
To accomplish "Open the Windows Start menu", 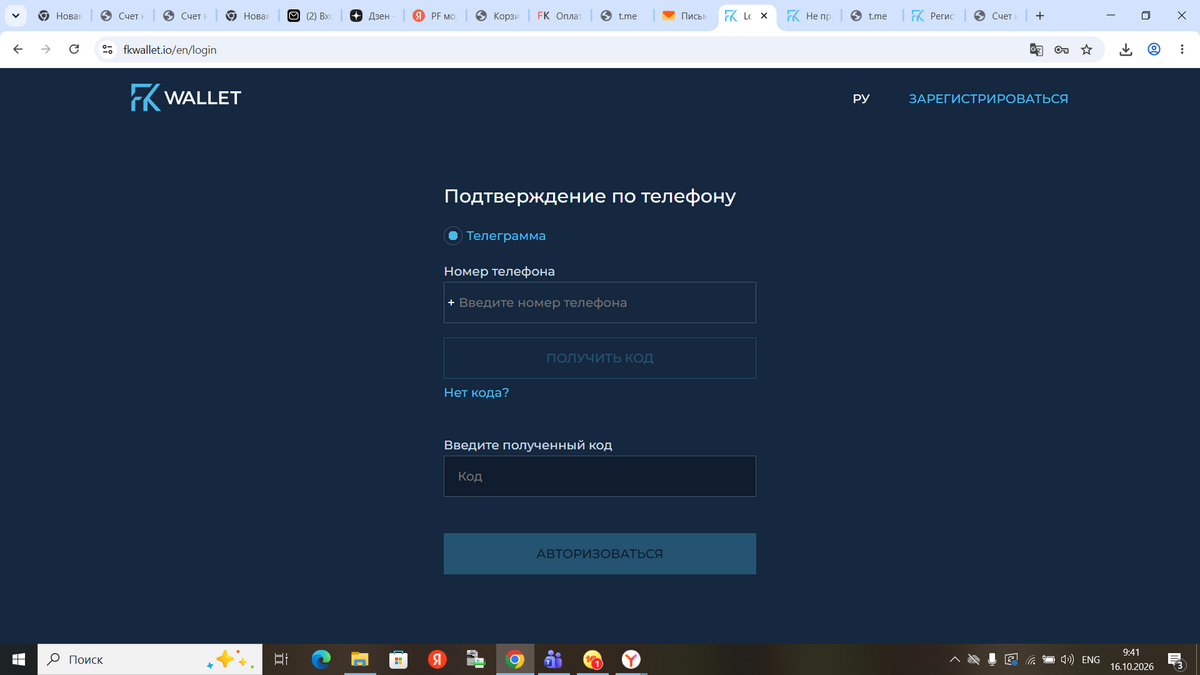I will 18,659.
